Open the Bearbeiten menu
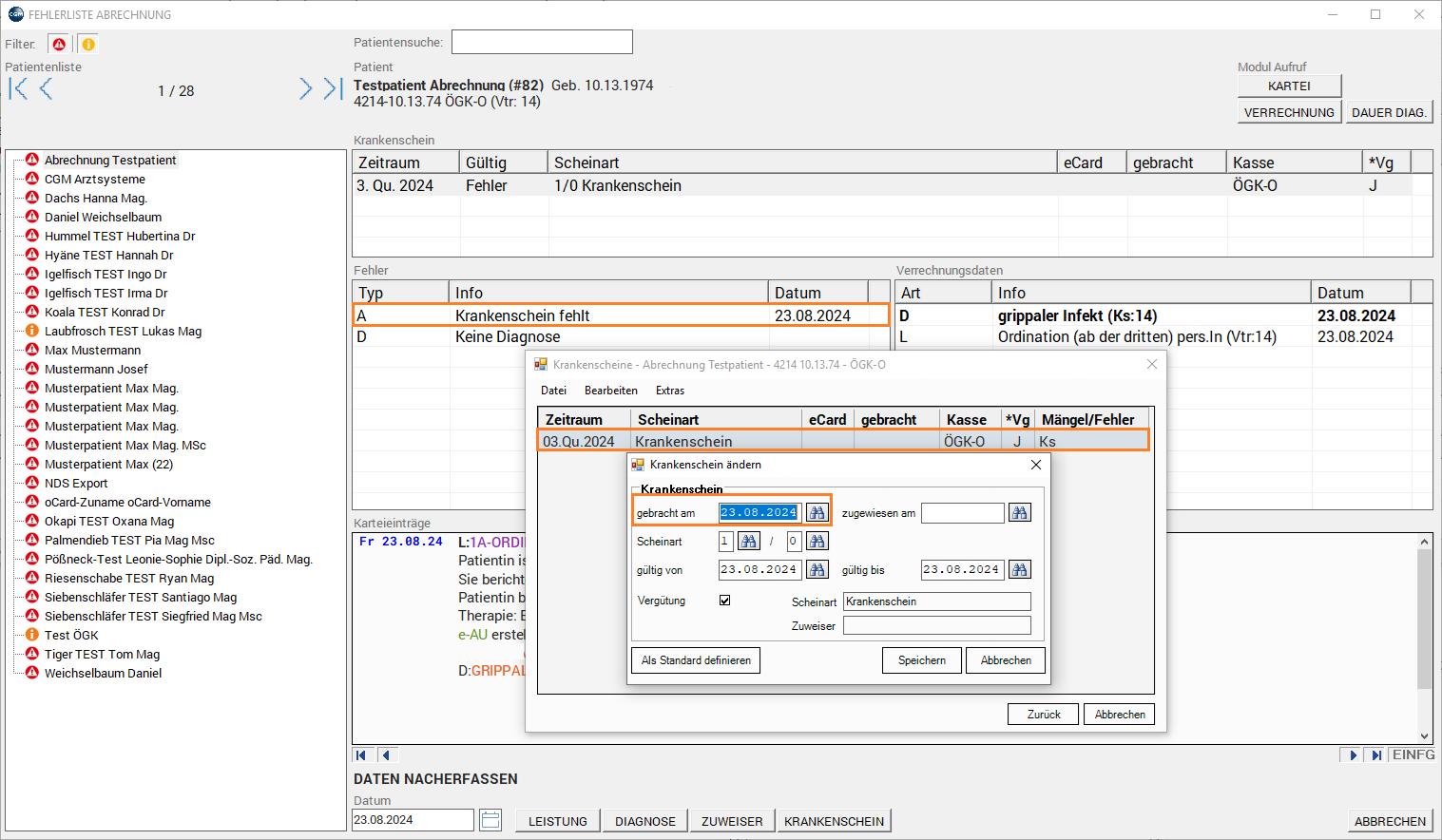 tap(611, 391)
